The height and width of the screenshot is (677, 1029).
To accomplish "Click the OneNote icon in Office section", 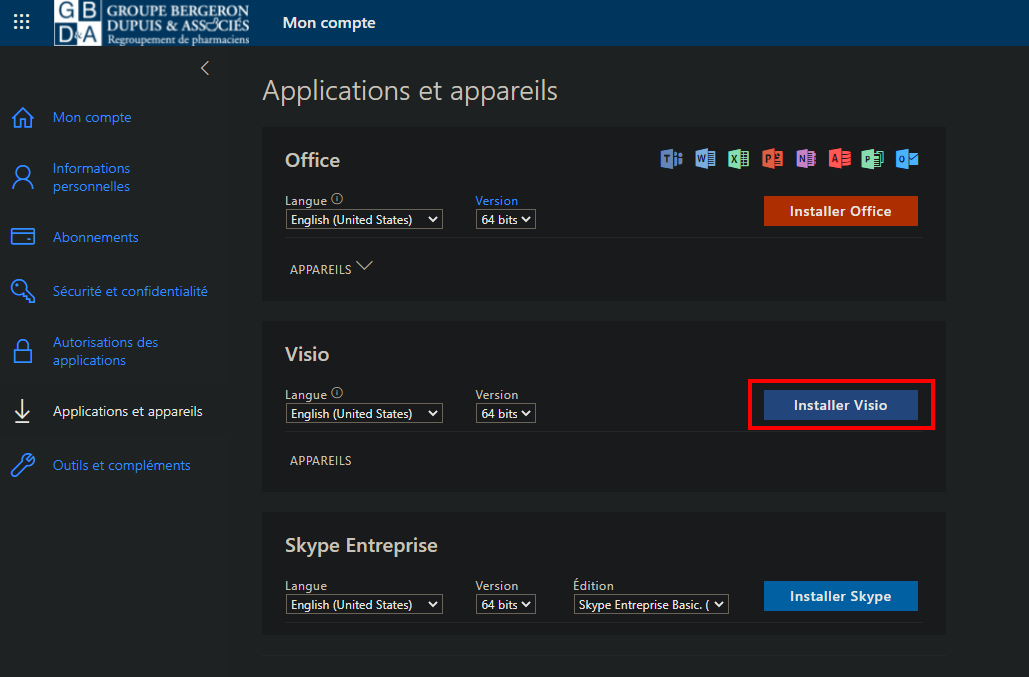I will pos(806,159).
